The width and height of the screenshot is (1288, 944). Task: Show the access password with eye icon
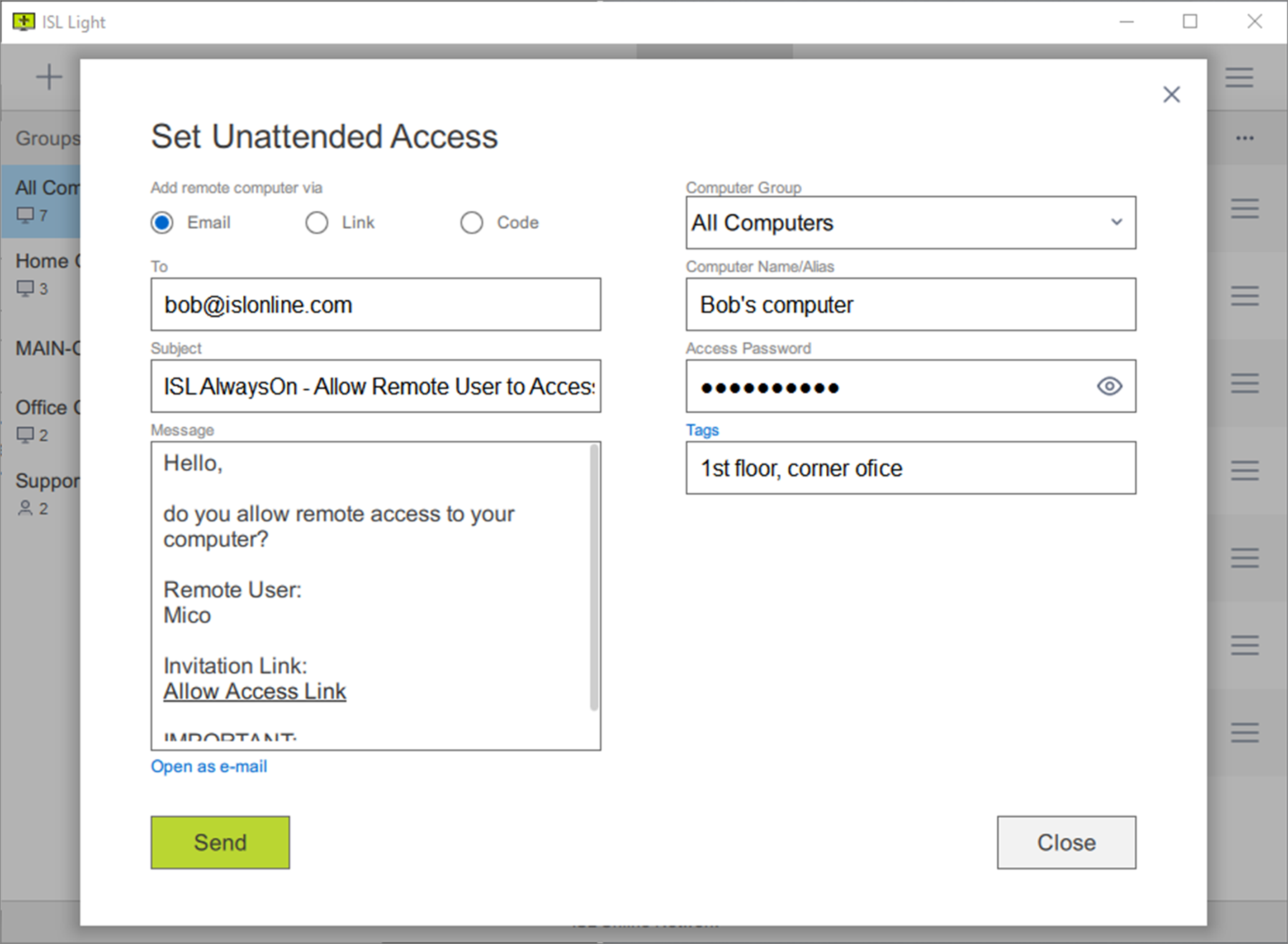[1109, 387]
